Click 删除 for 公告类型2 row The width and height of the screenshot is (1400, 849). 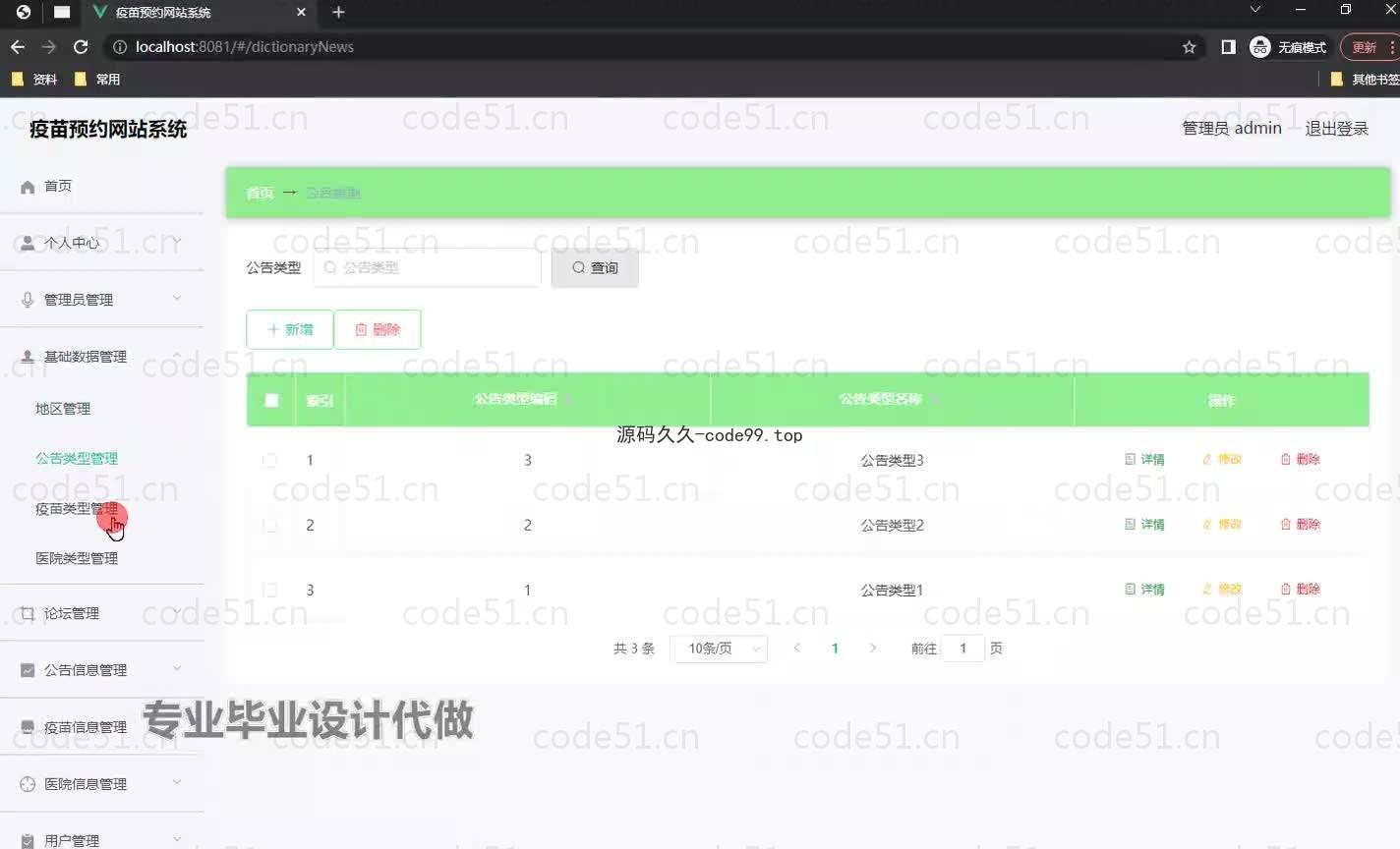click(1300, 524)
